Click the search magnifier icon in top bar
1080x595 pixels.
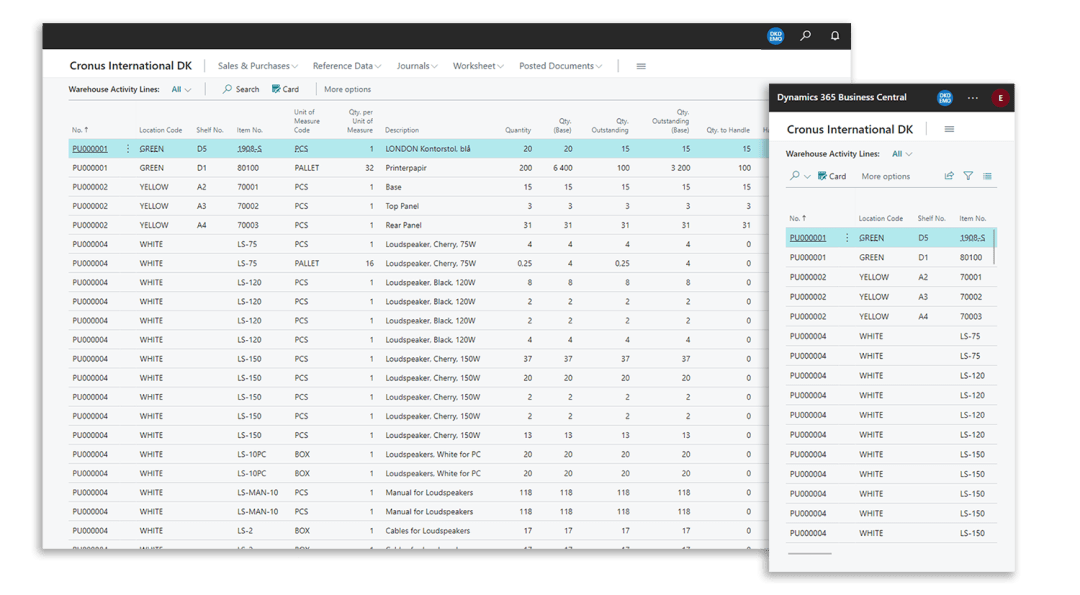click(805, 36)
